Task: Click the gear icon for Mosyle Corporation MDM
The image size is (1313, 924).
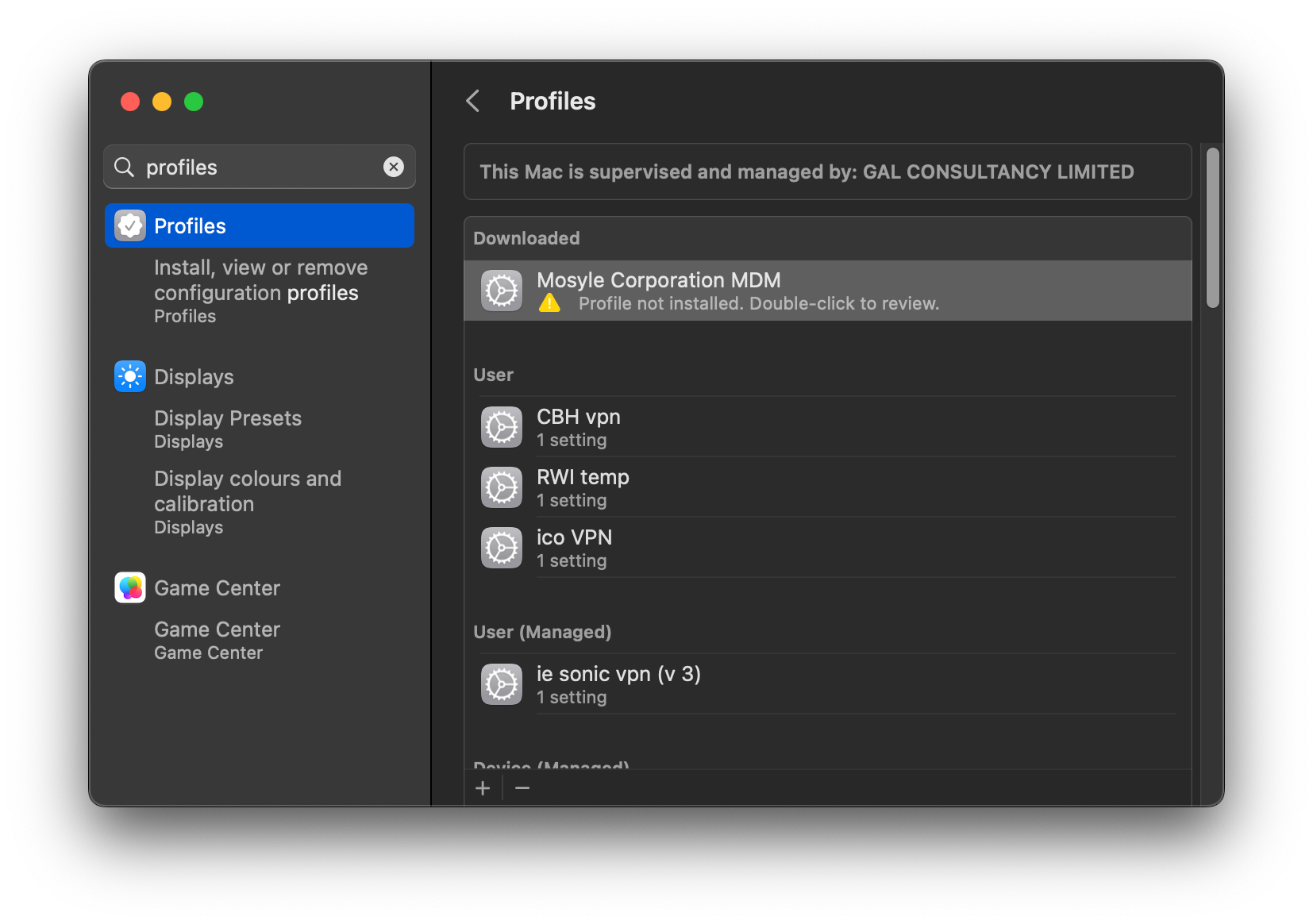Action: [x=502, y=291]
